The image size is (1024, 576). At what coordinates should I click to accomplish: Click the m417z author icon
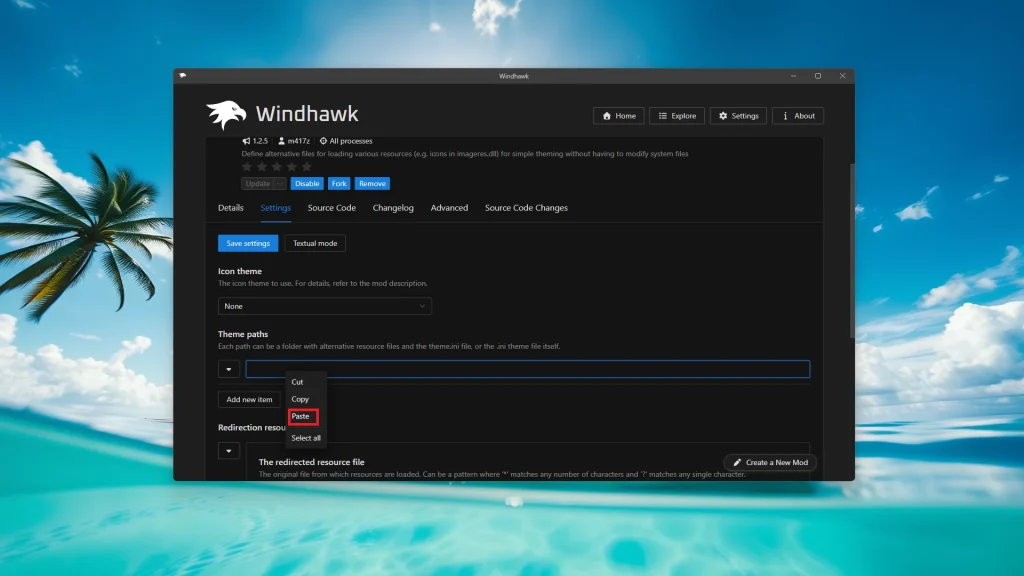coord(279,141)
